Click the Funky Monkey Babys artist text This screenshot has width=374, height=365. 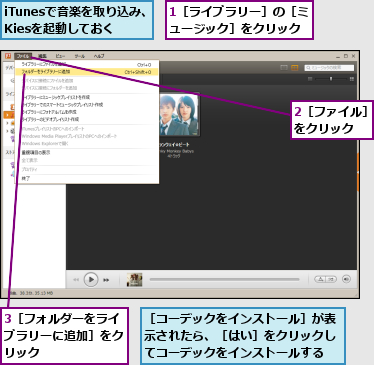coord(176,151)
